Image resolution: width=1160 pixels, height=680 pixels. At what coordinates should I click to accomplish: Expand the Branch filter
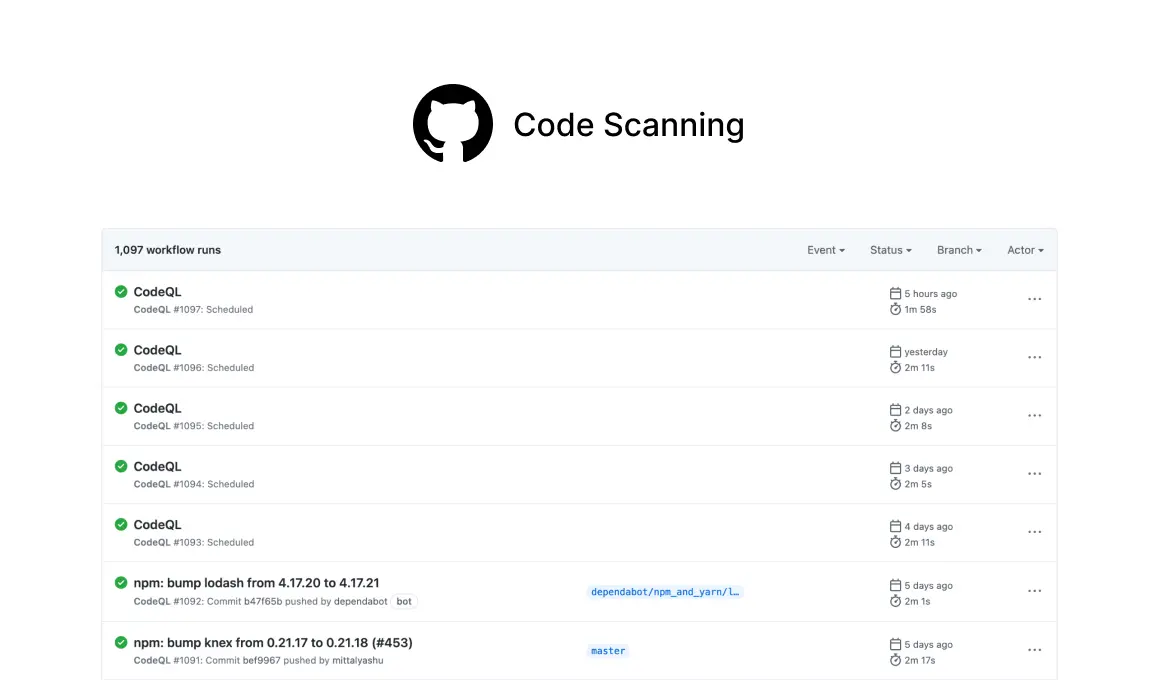tap(957, 250)
